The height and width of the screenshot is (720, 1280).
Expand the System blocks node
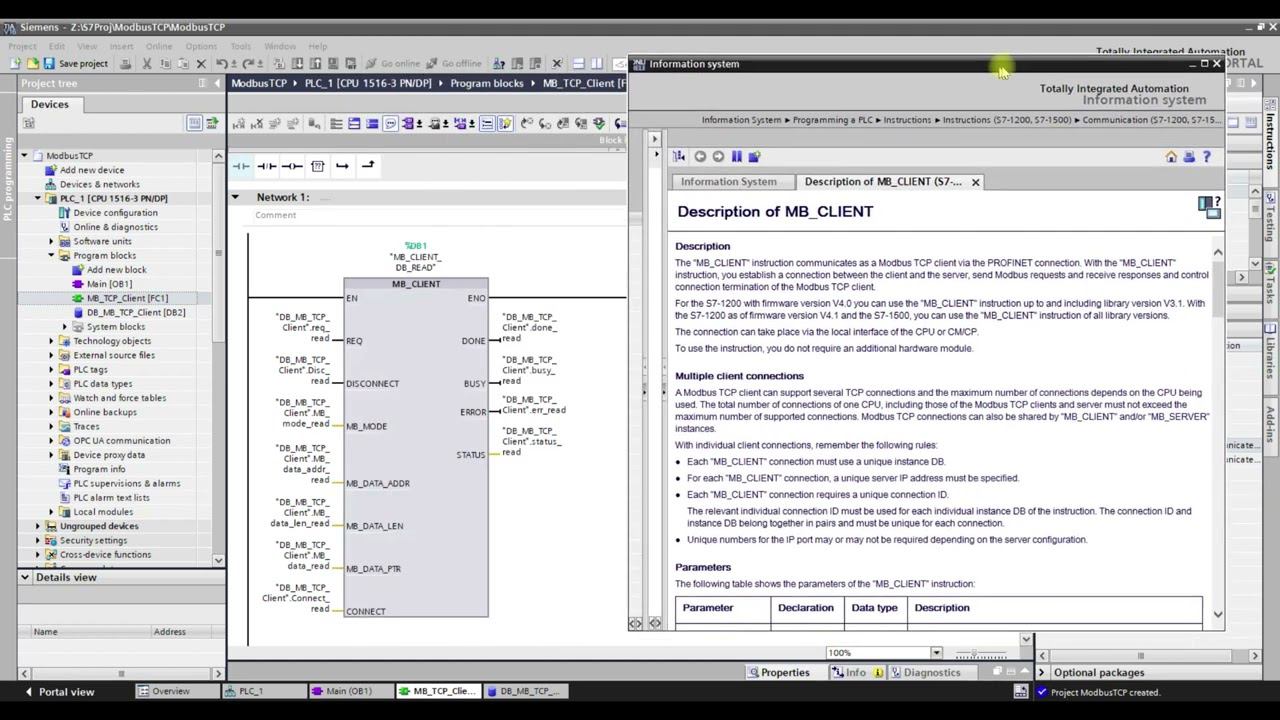click(x=66, y=327)
